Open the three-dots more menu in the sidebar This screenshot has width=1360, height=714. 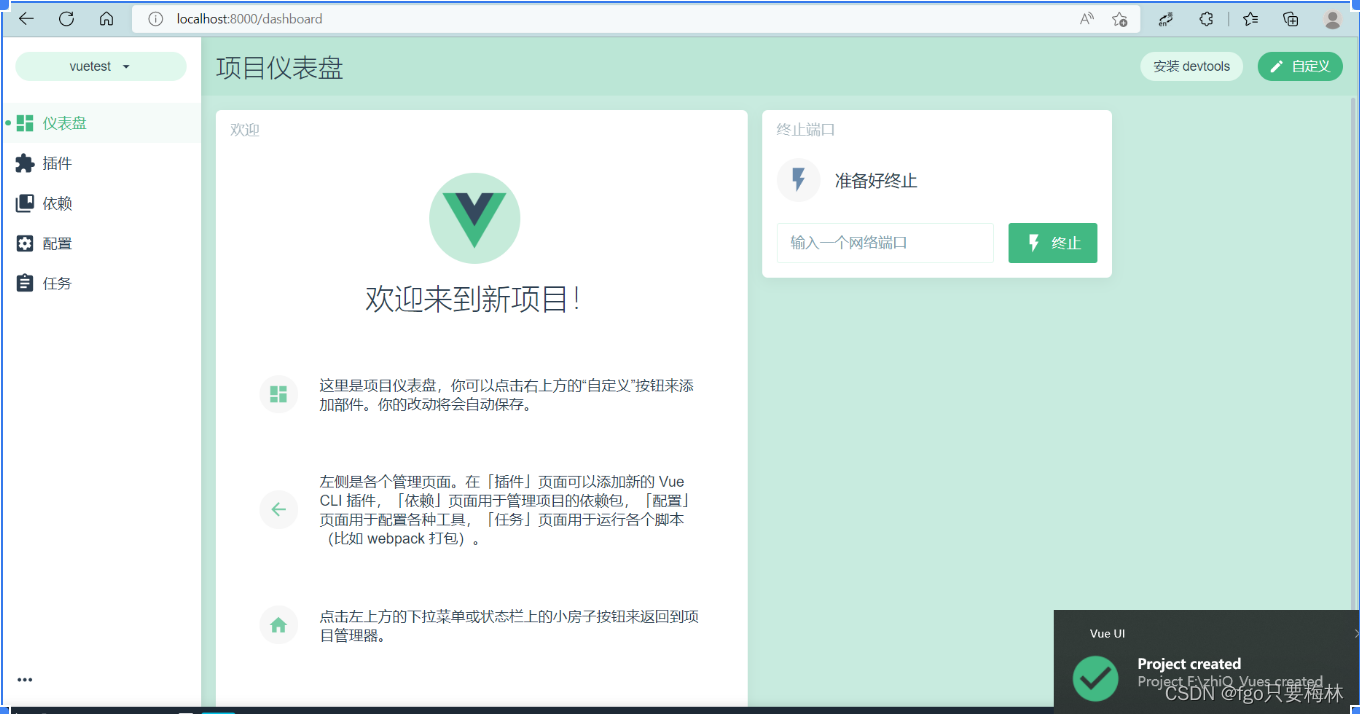(x=25, y=679)
